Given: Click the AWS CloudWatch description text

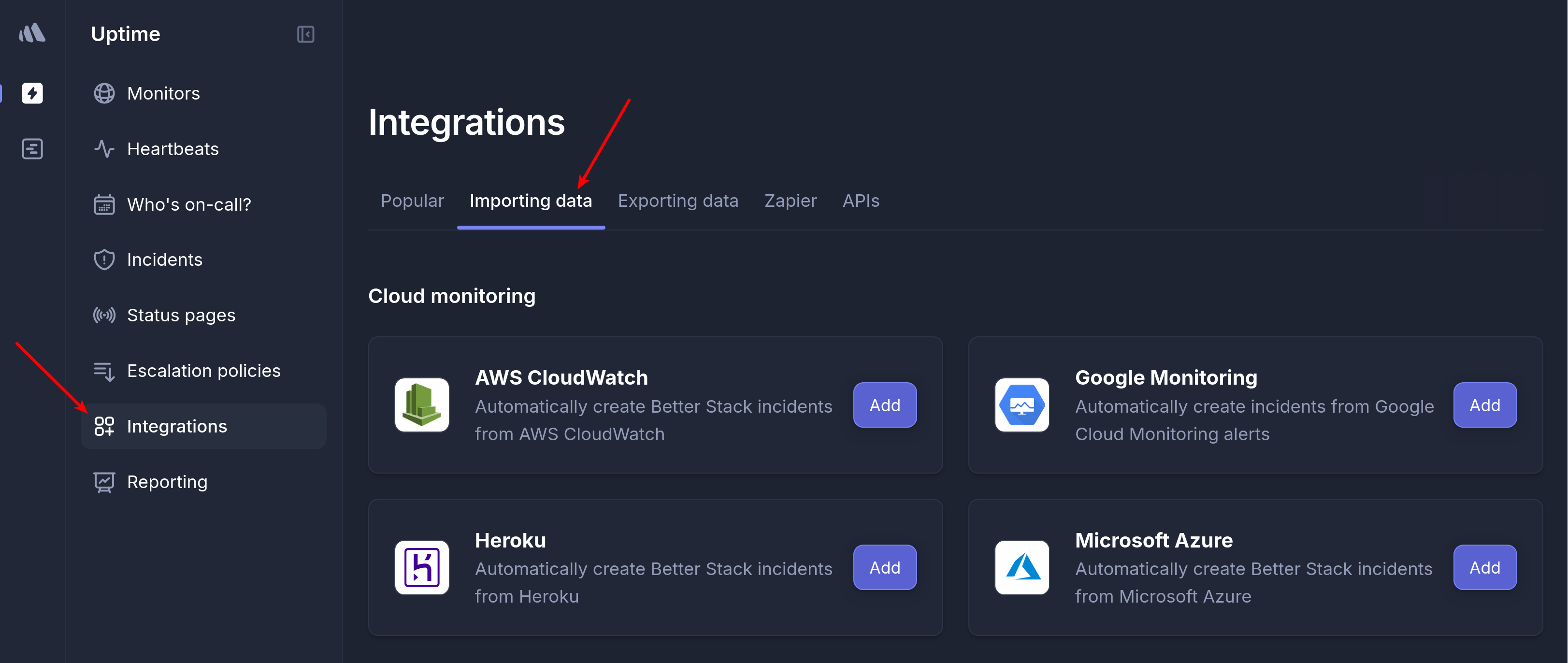Looking at the screenshot, I should (x=654, y=420).
